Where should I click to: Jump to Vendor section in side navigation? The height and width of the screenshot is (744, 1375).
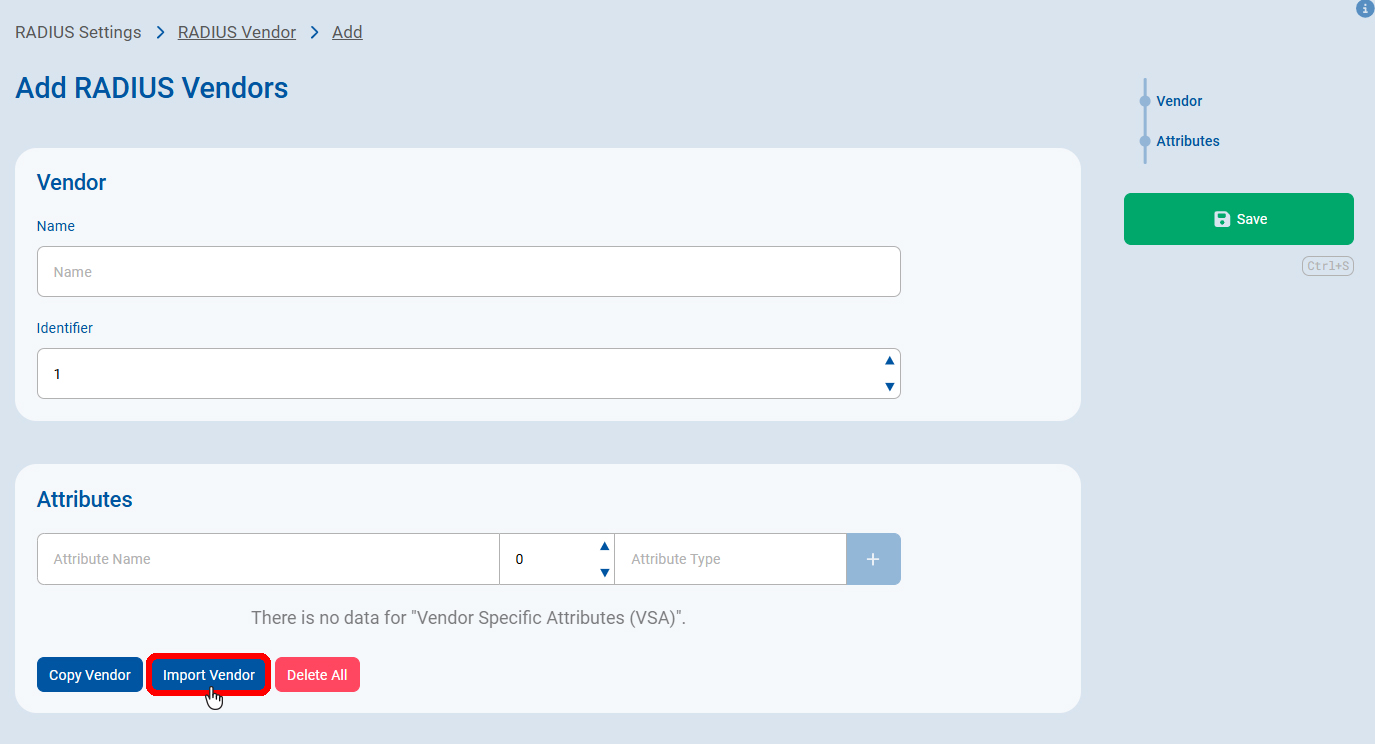coord(1179,101)
